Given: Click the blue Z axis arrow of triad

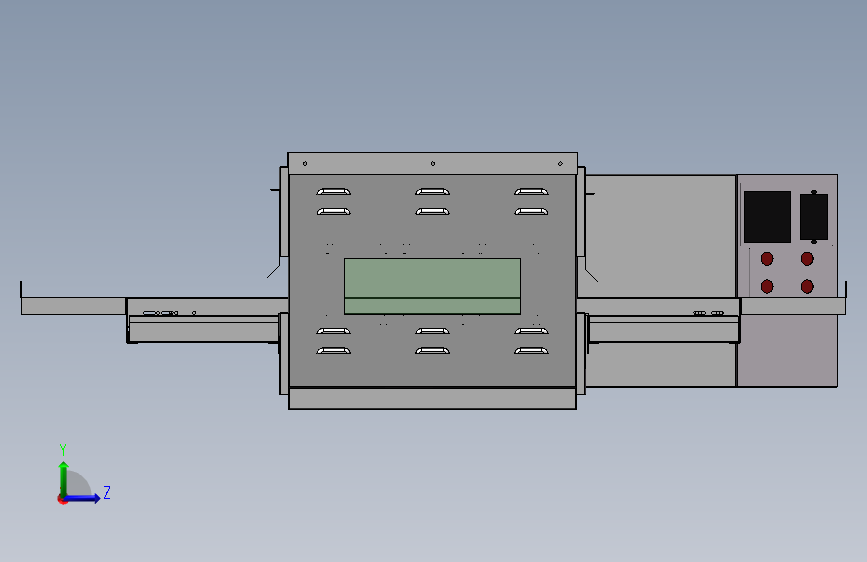Looking at the screenshot, I should coord(83,498).
